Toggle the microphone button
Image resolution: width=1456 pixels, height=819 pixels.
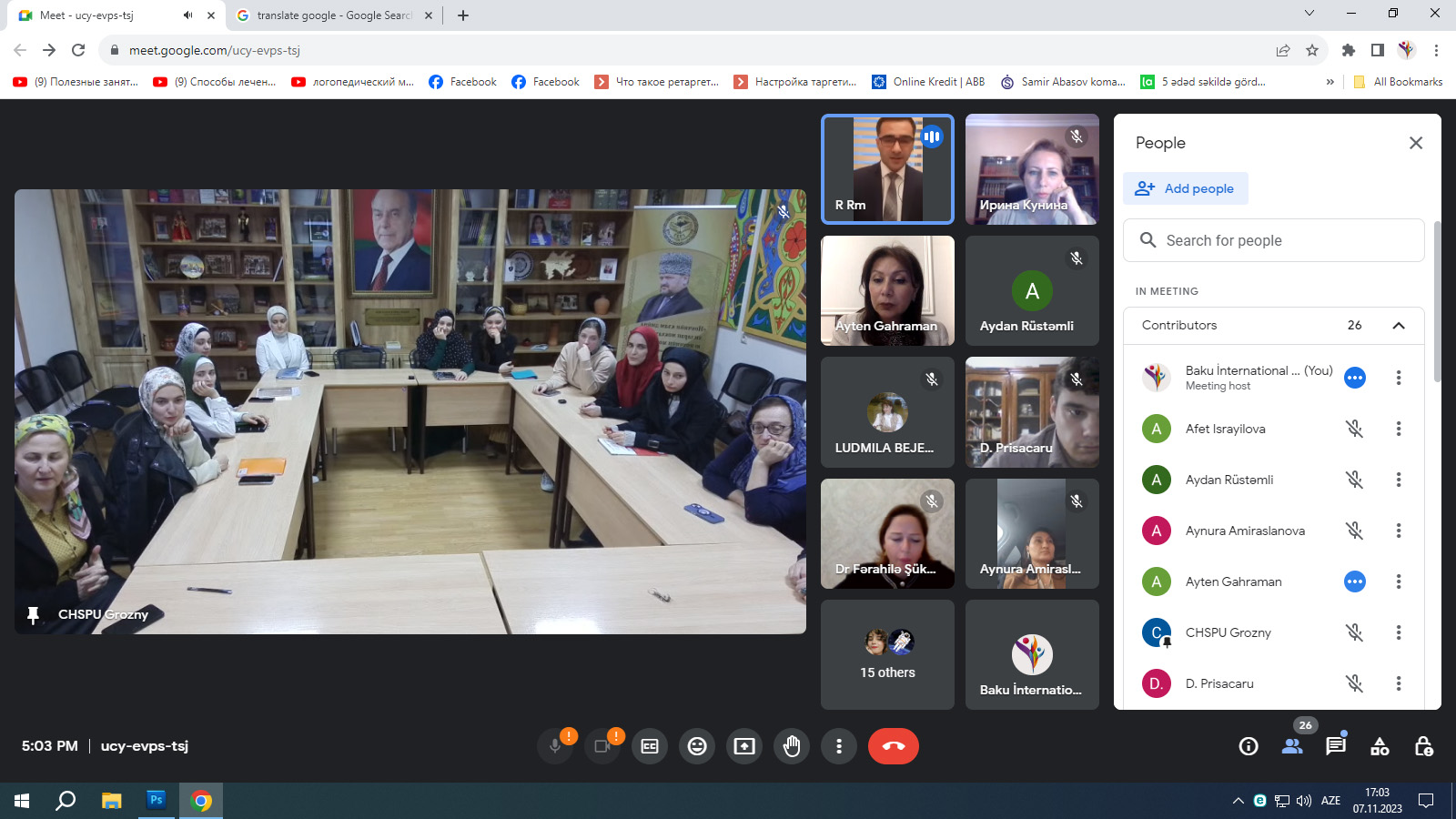[555, 746]
